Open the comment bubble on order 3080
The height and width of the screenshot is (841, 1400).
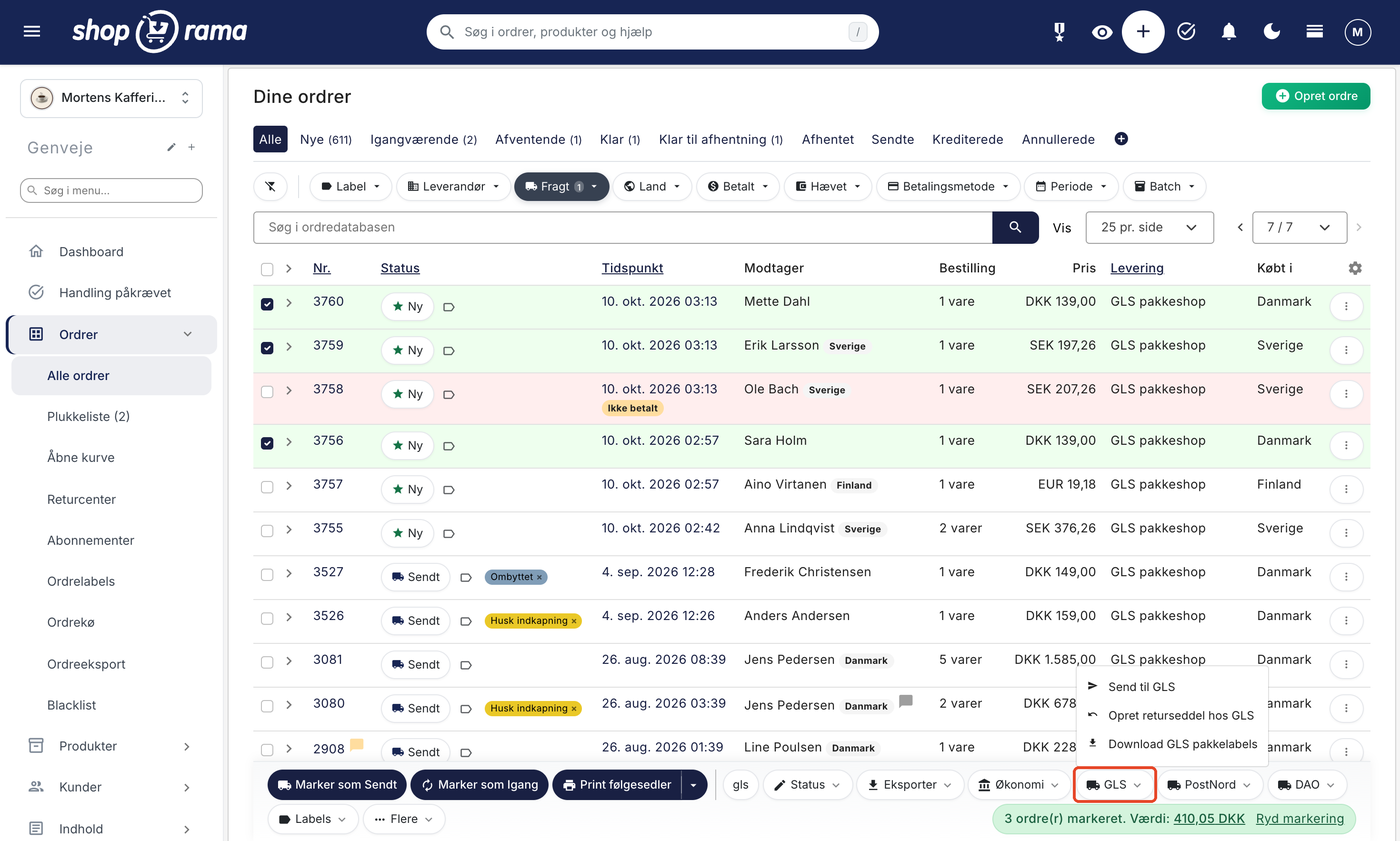pyautogui.click(x=906, y=701)
